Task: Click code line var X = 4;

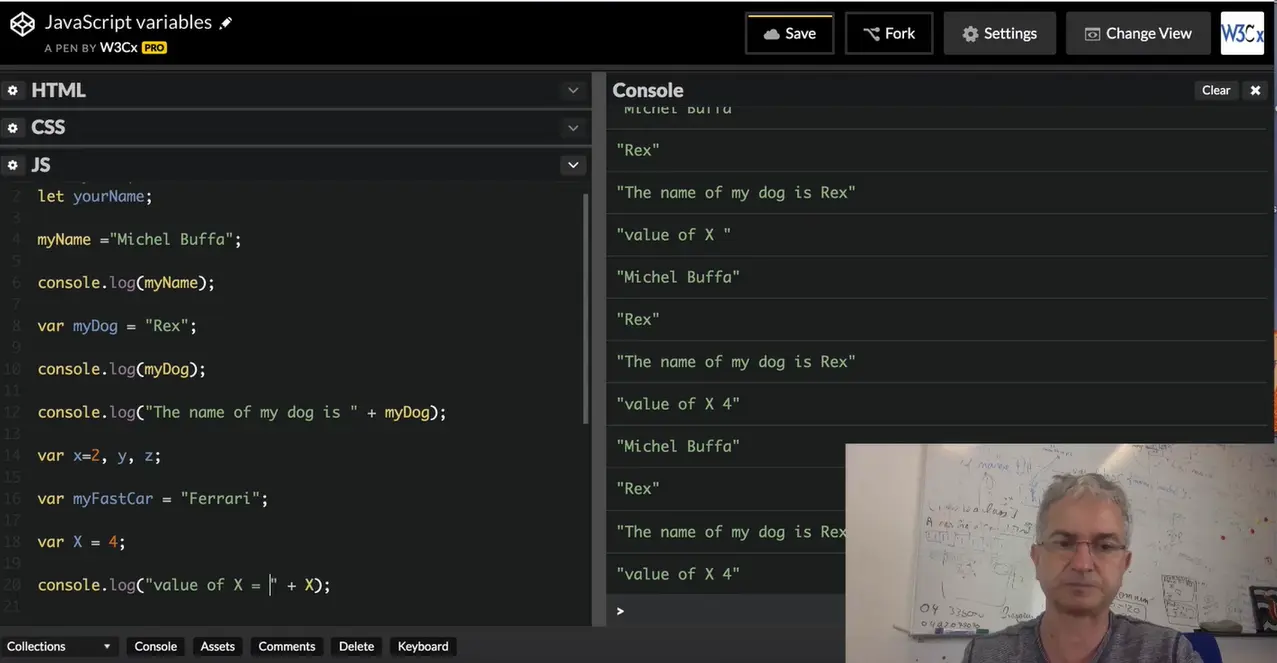Action: point(82,541)
